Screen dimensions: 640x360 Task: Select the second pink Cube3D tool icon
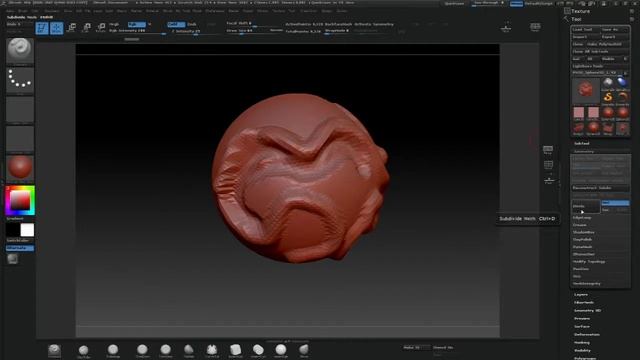pyautogui.click(x=593, y=113)
